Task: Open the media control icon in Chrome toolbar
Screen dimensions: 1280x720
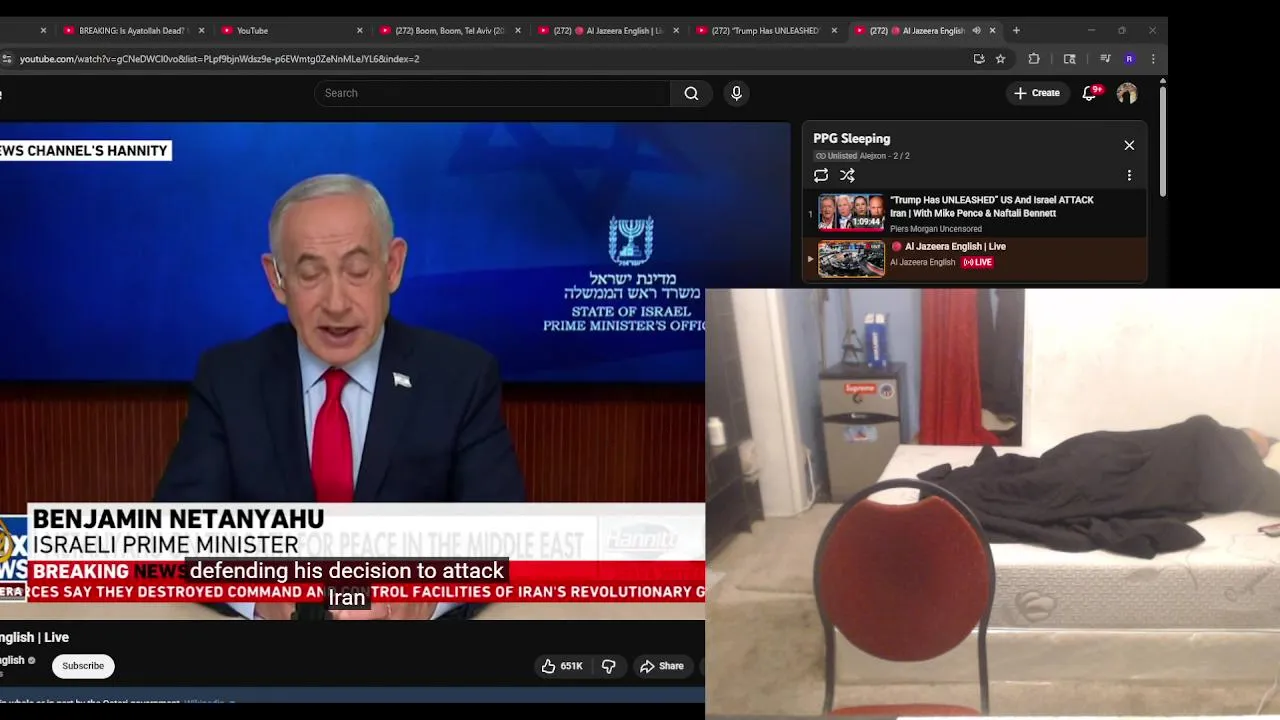Action: [x=1105, y=59]
